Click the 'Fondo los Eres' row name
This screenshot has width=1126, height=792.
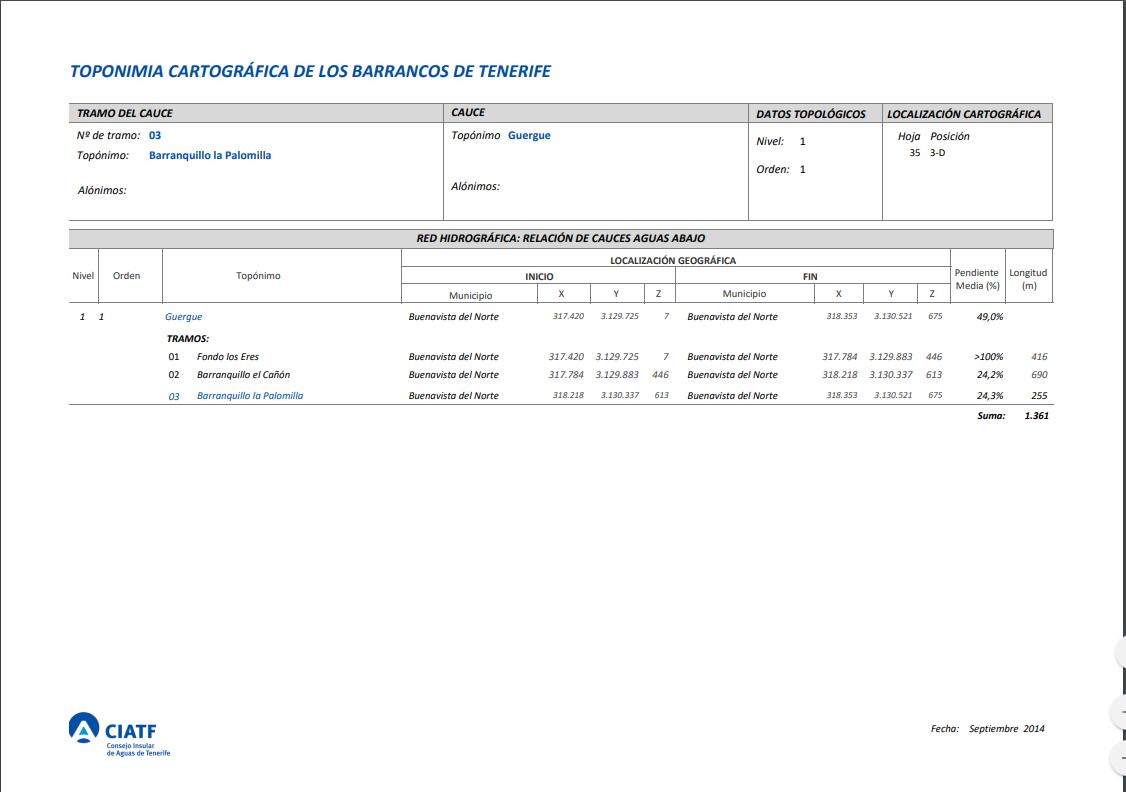click(228, 357)
